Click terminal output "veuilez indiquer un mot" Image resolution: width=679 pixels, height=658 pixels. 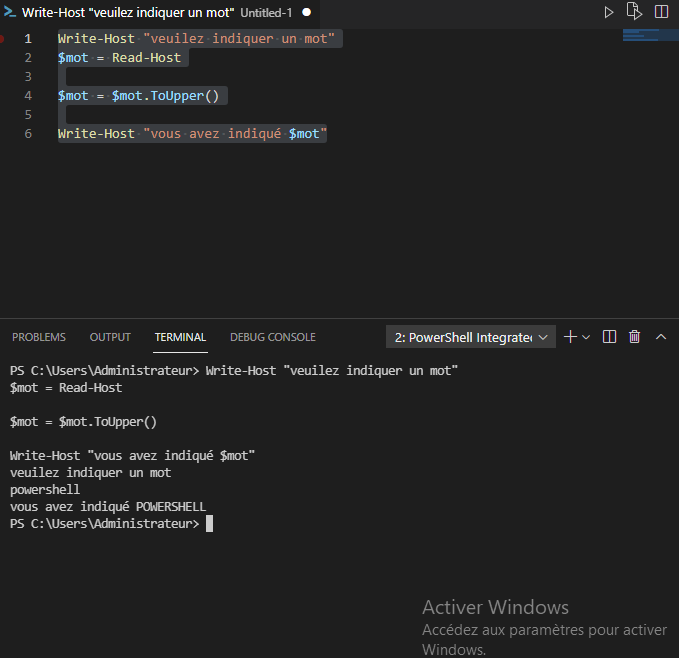91,473
